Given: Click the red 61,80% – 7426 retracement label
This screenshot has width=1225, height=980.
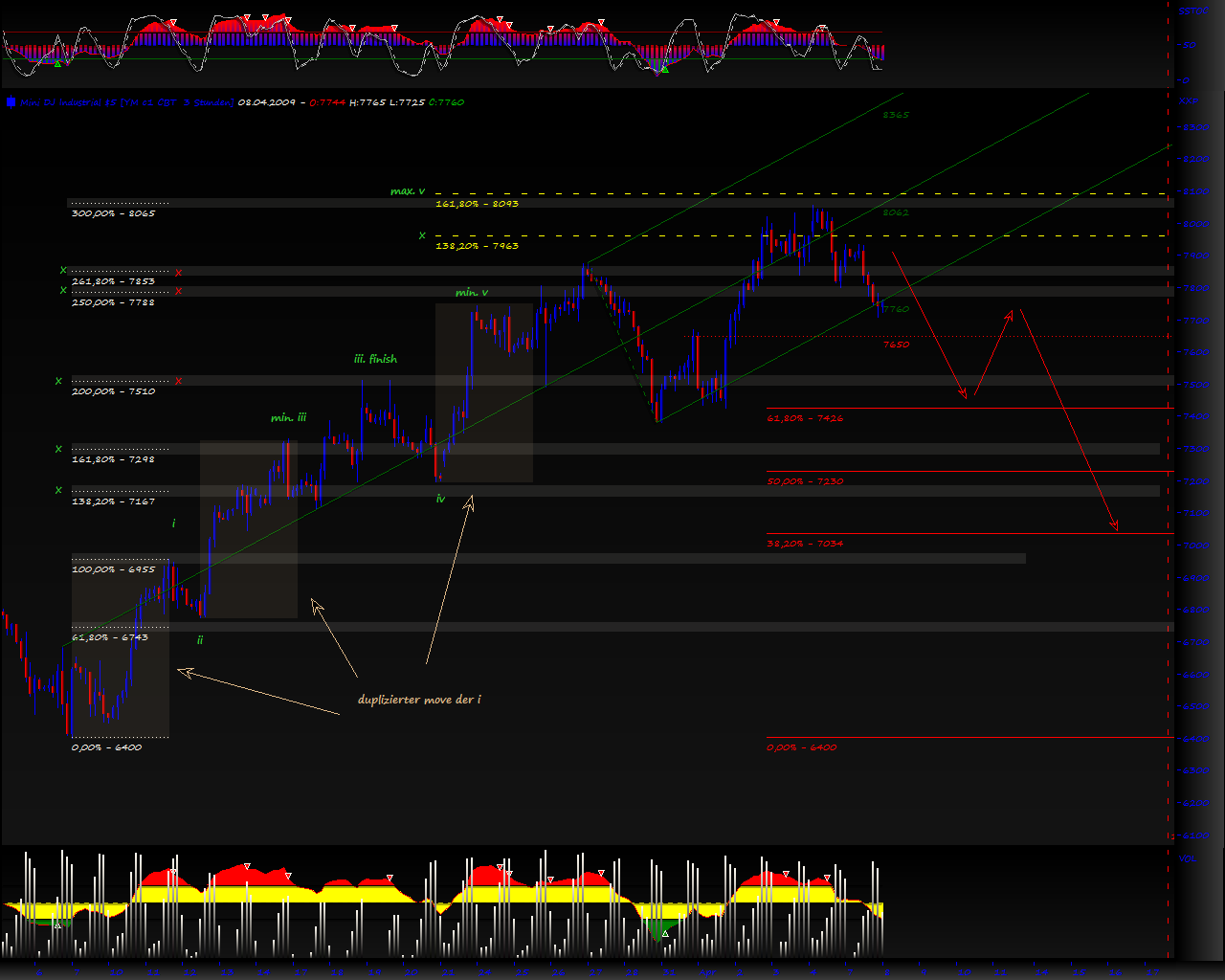Looking at the screenshot, I should click(x=805, y=418).
